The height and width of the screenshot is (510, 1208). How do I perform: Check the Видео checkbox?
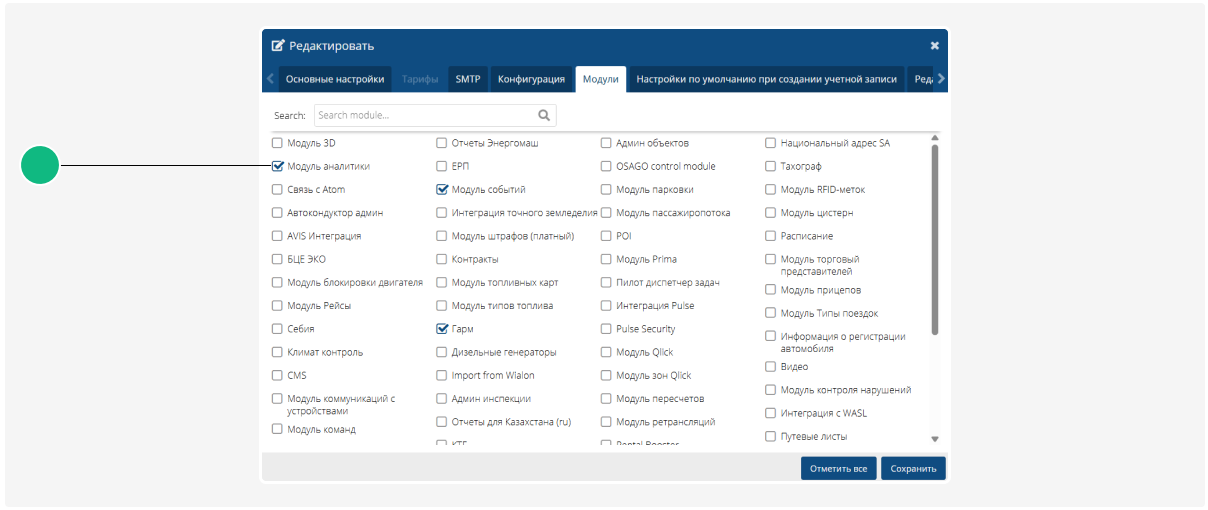[x=771, y=366]
